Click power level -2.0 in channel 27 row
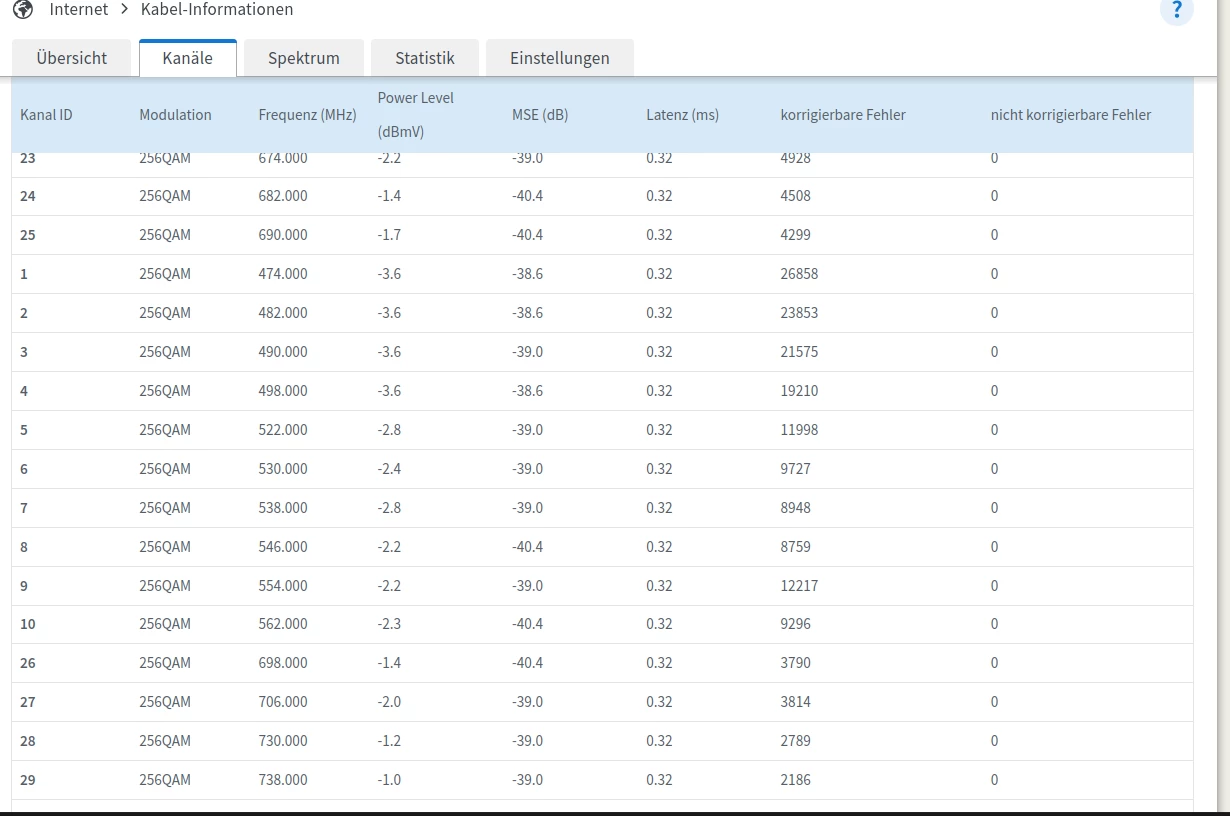 389,702
